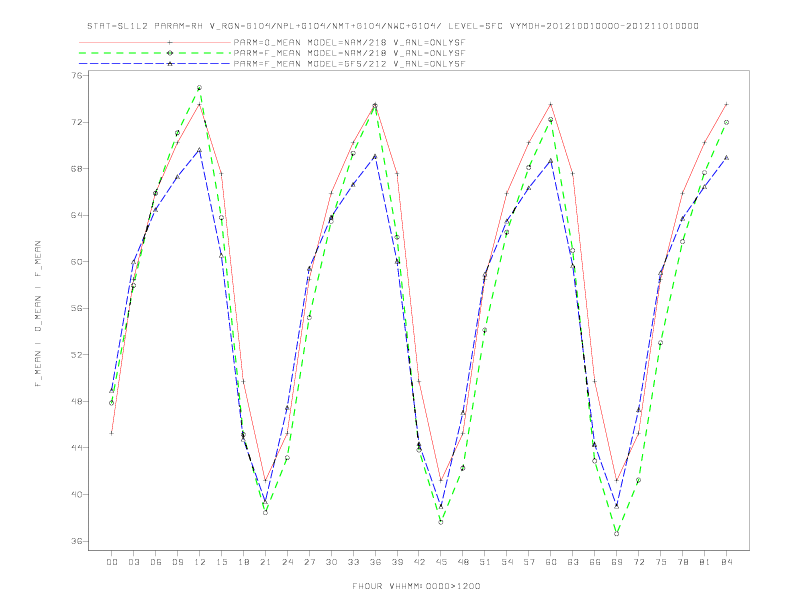Click the horizontal axis title FHOUR VHHMM:0000>1200

pyautogui.click(x=416, y=586)
